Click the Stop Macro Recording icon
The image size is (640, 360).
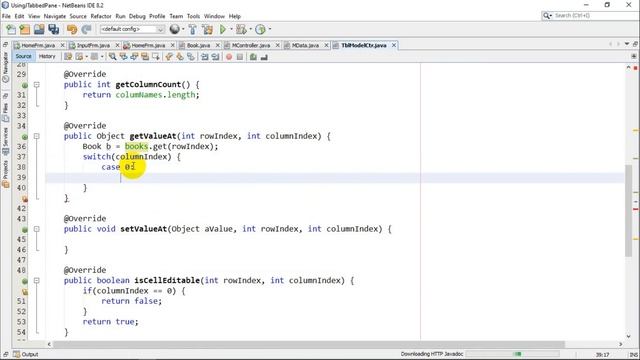pyautogui.click(x=240, y=57)
